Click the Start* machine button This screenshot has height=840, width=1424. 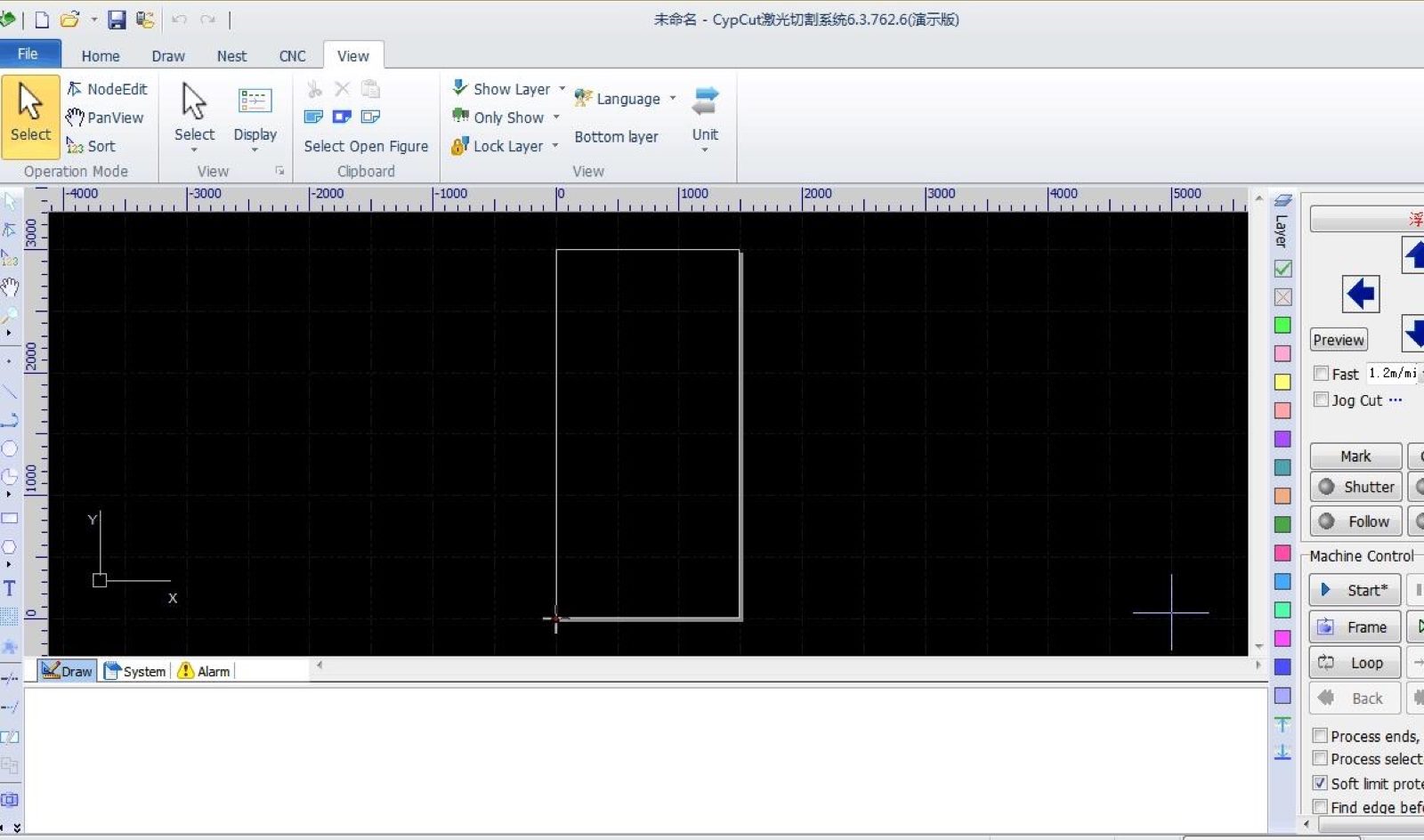(x=1355, y=590)
